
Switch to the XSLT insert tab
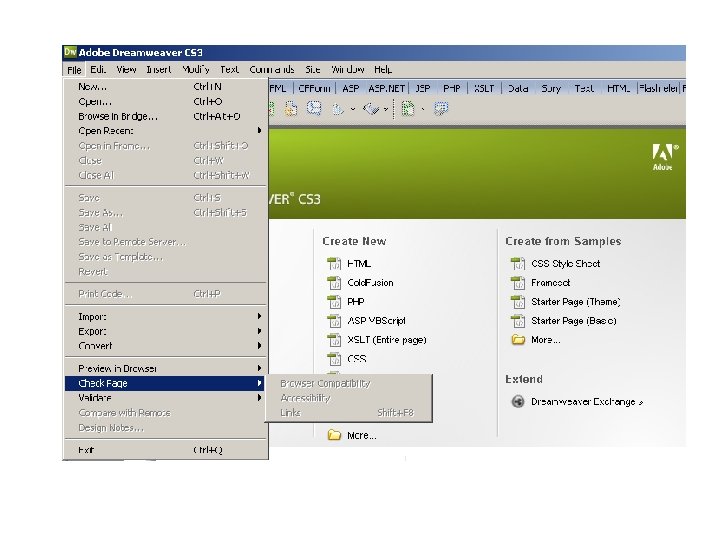[x=484, y=88]
